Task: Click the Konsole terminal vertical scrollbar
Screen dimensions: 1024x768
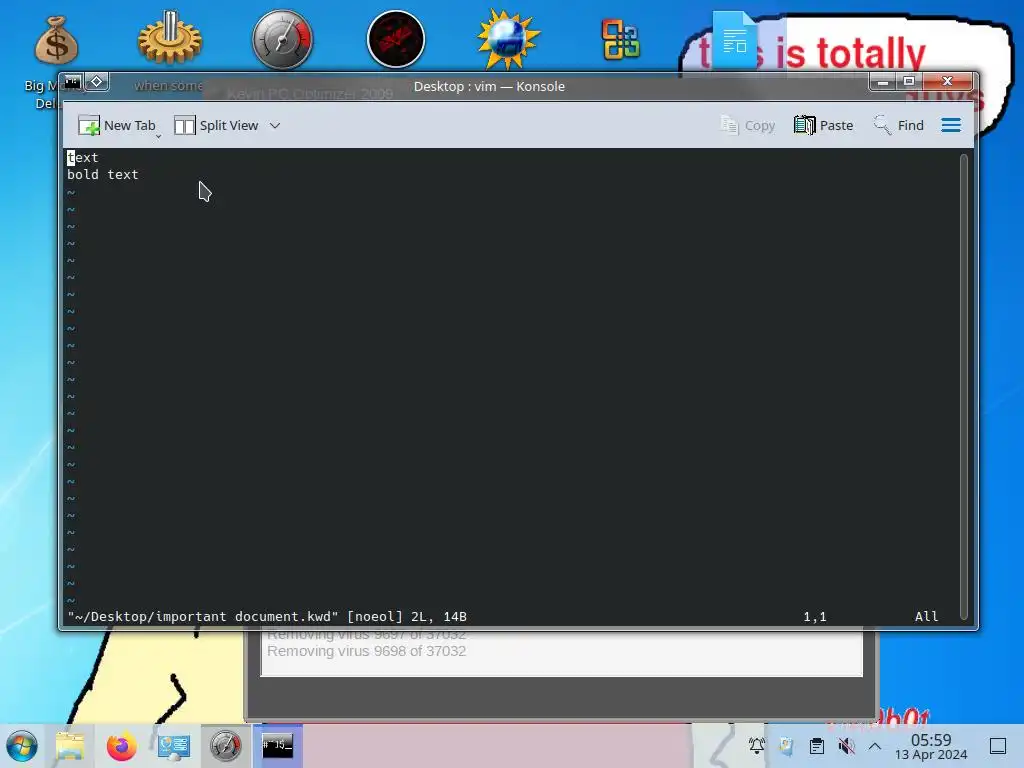Action: point(963,386)
